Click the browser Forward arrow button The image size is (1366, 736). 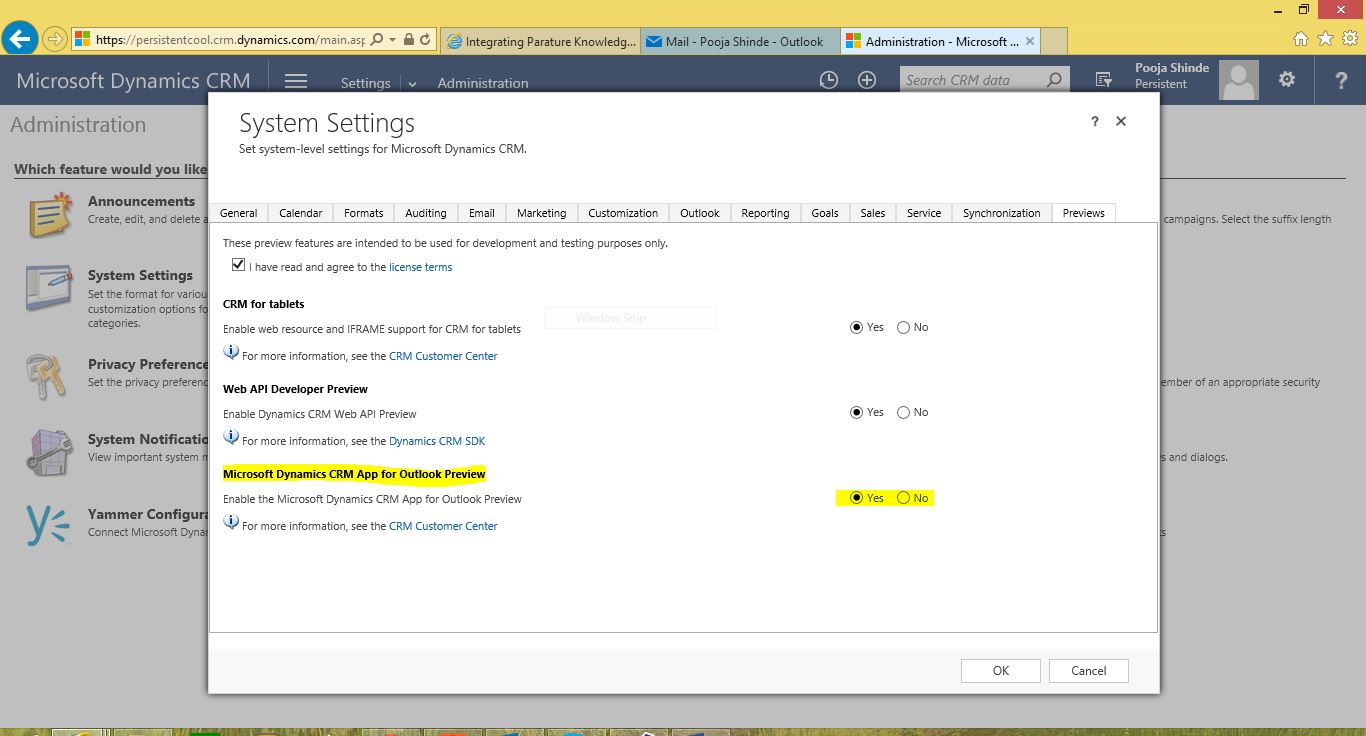(55, 40)
